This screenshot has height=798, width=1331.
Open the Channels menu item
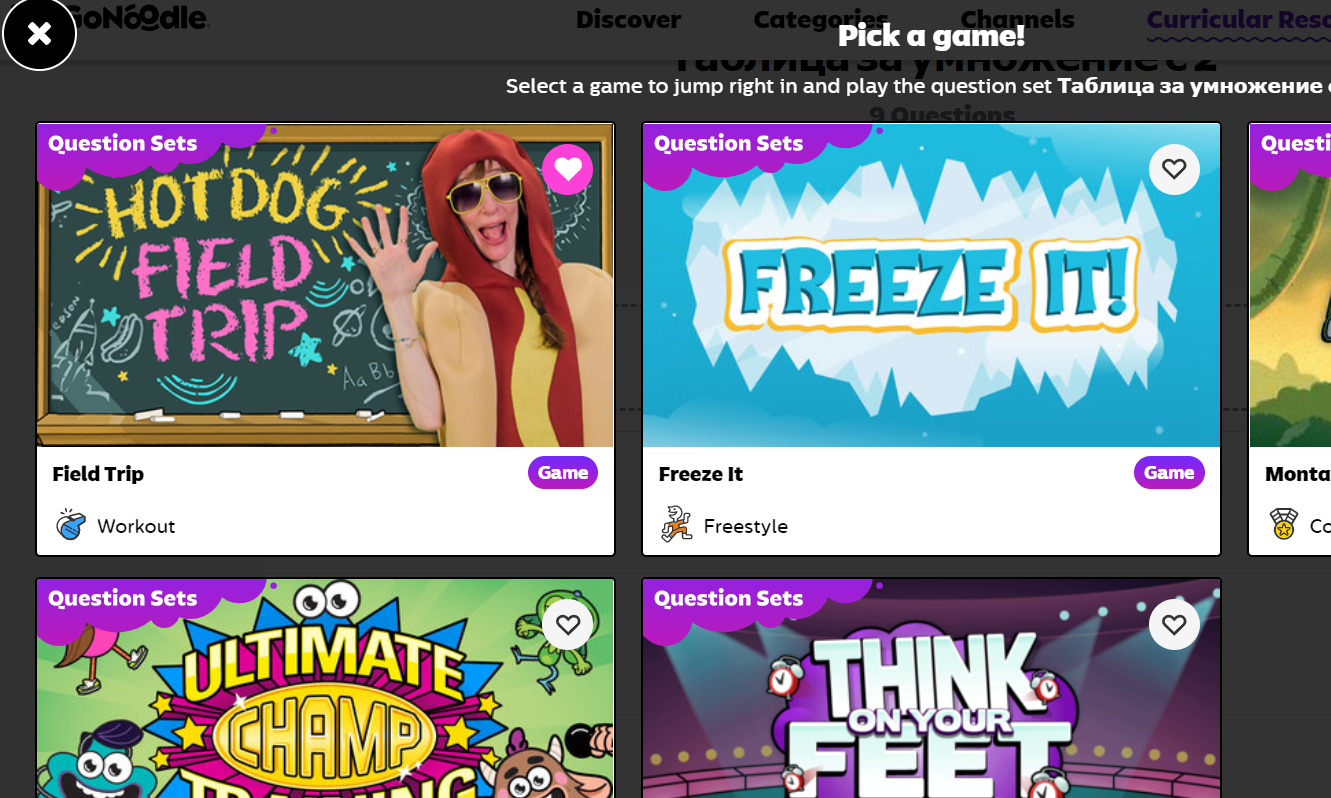1017,19
